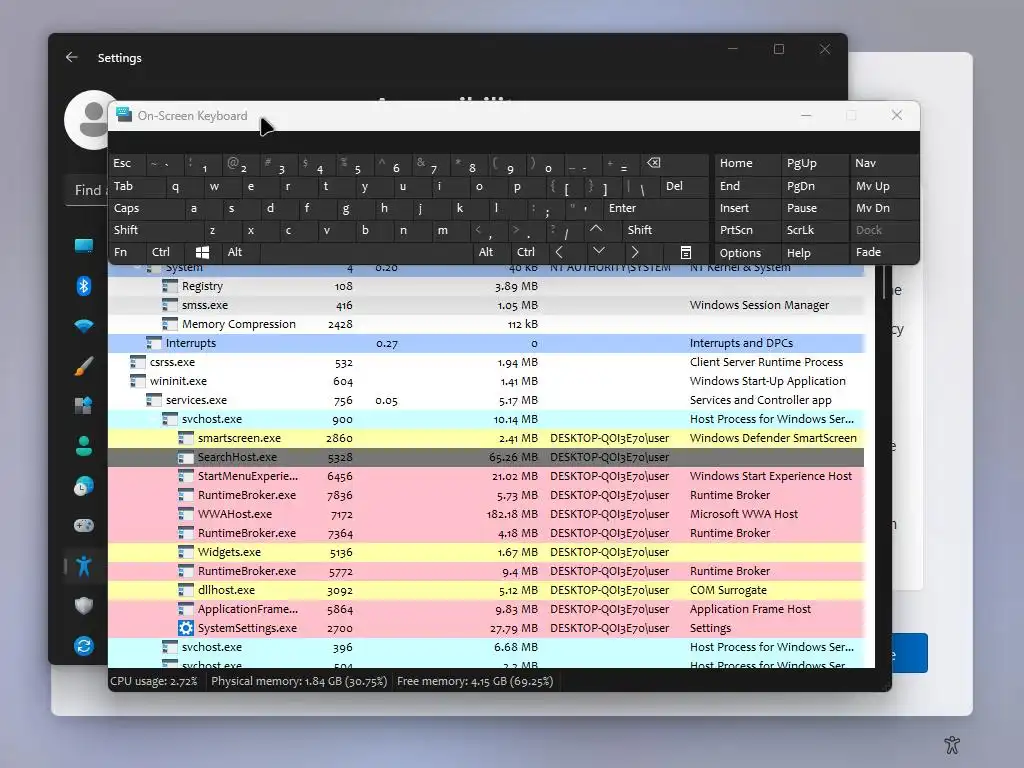This screenshot has height=768, width=1024.
Task: Select the smartscreen.exe row
Action: click(x=486, y=438)
